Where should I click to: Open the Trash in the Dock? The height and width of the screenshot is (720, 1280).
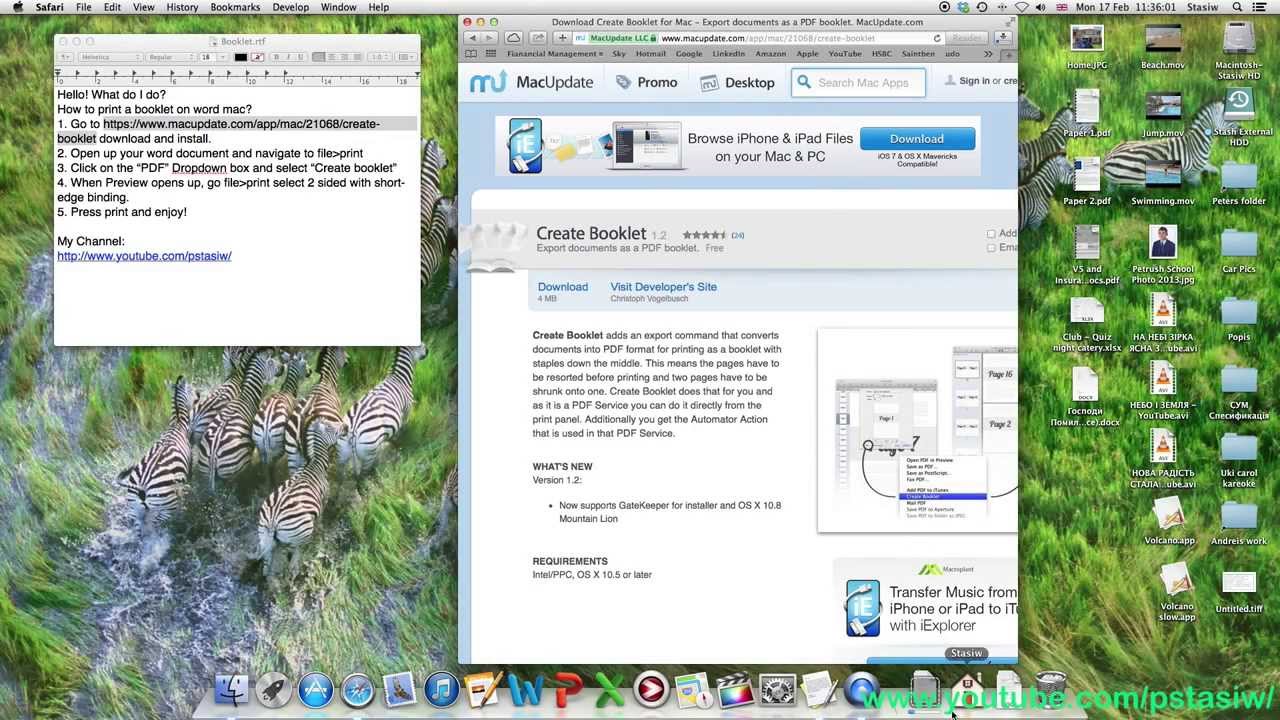(x=1050, y=688)
